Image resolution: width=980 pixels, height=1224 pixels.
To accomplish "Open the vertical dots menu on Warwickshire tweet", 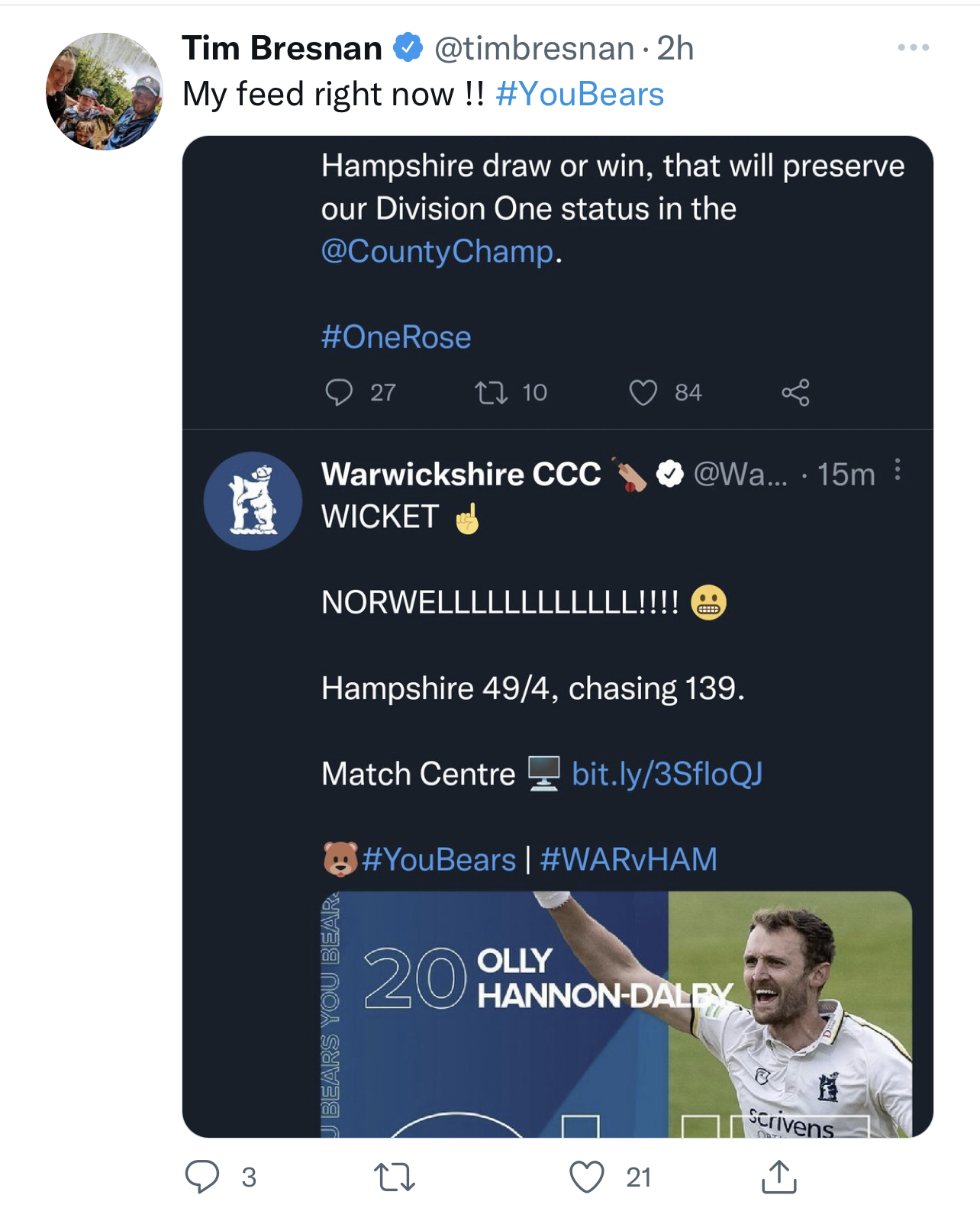I will tap(898, 470).
